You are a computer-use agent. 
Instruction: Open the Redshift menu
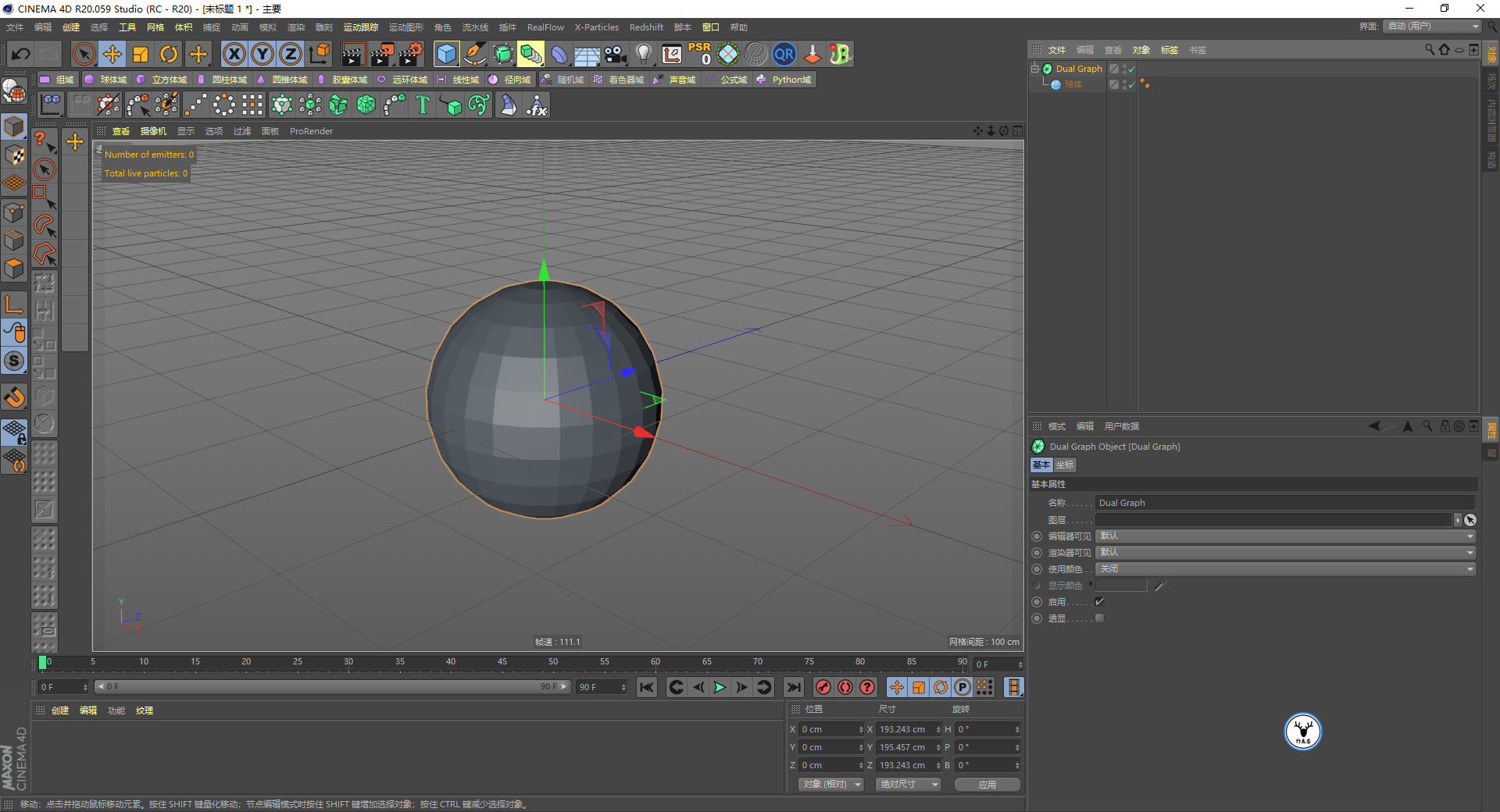(646, 27)
